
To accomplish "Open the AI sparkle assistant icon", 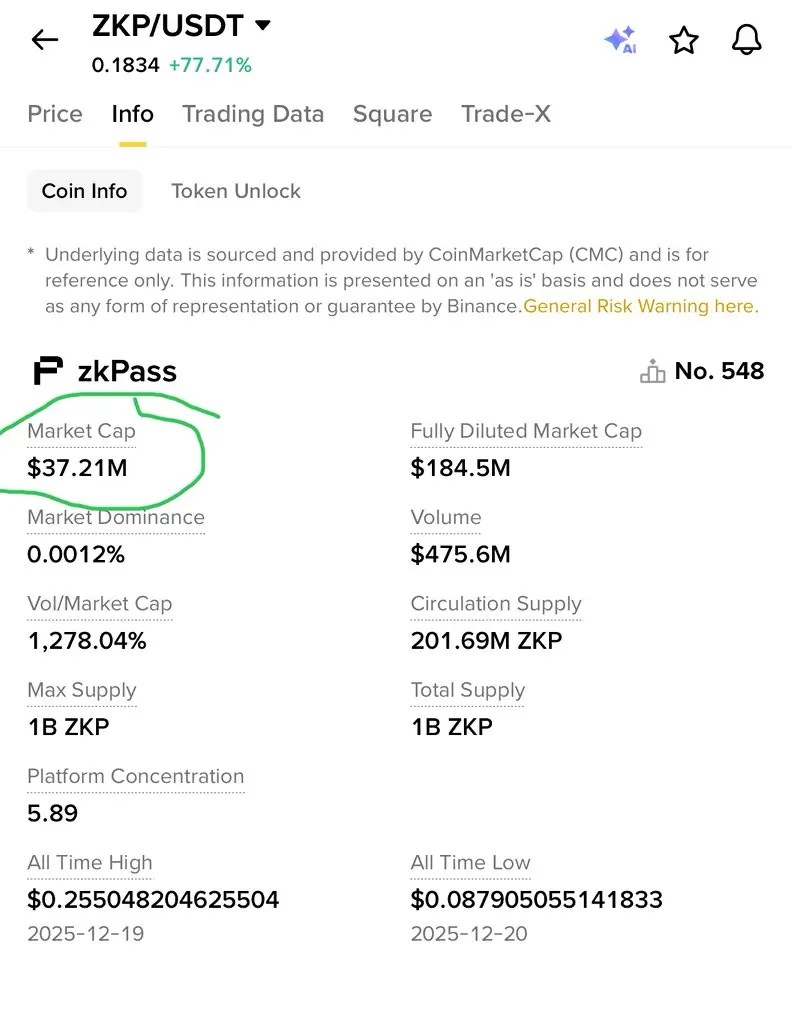I will [x=620, y=40].
